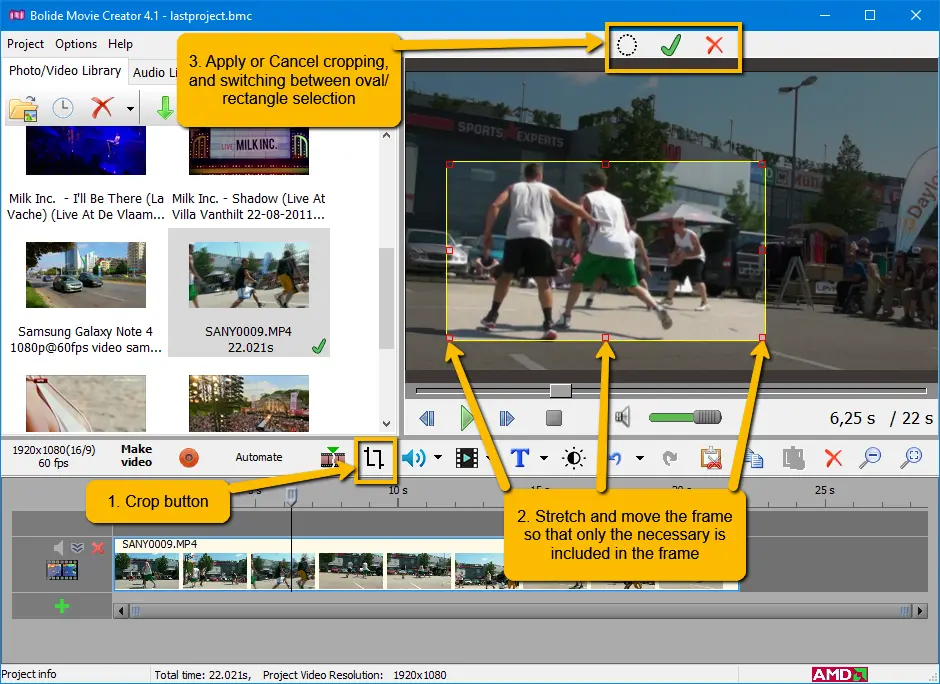Fit timeline with zoom-to-fit icon
Viewport: 940px width, 684px height.
[x=912, y=458]
